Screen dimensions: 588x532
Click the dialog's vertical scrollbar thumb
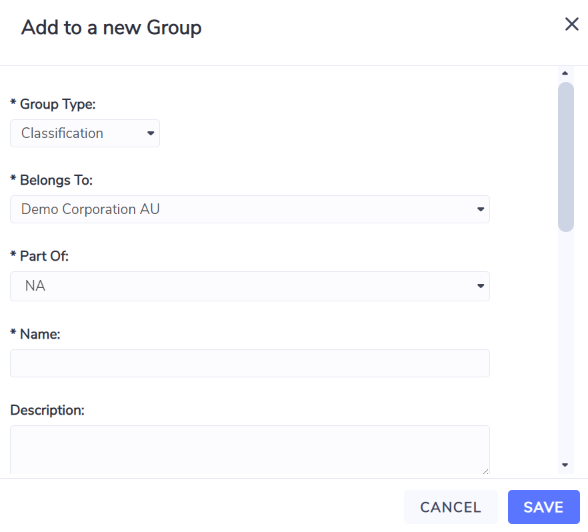(x=566, y=157)
